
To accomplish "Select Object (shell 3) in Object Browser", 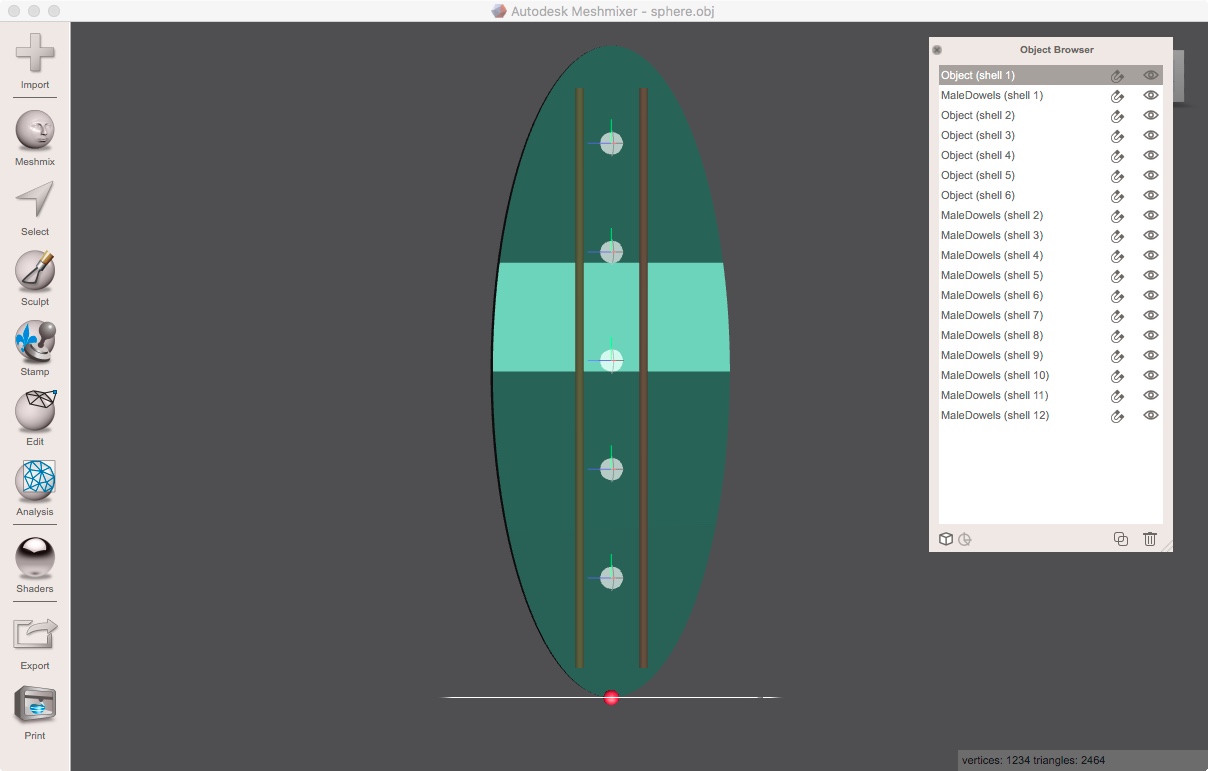I will pos(1050,135).
